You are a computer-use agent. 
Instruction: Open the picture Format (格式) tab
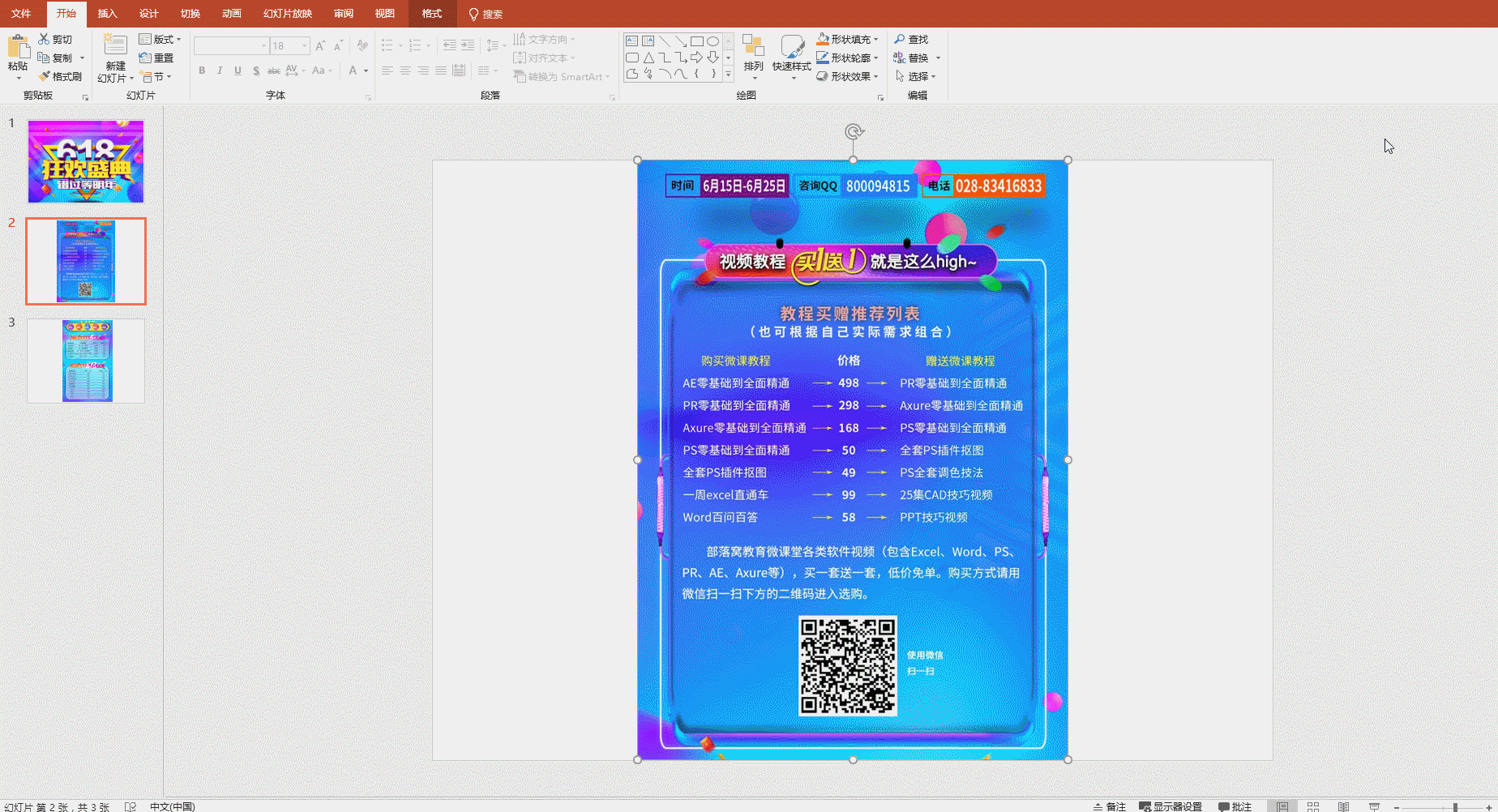coord(432,14)
